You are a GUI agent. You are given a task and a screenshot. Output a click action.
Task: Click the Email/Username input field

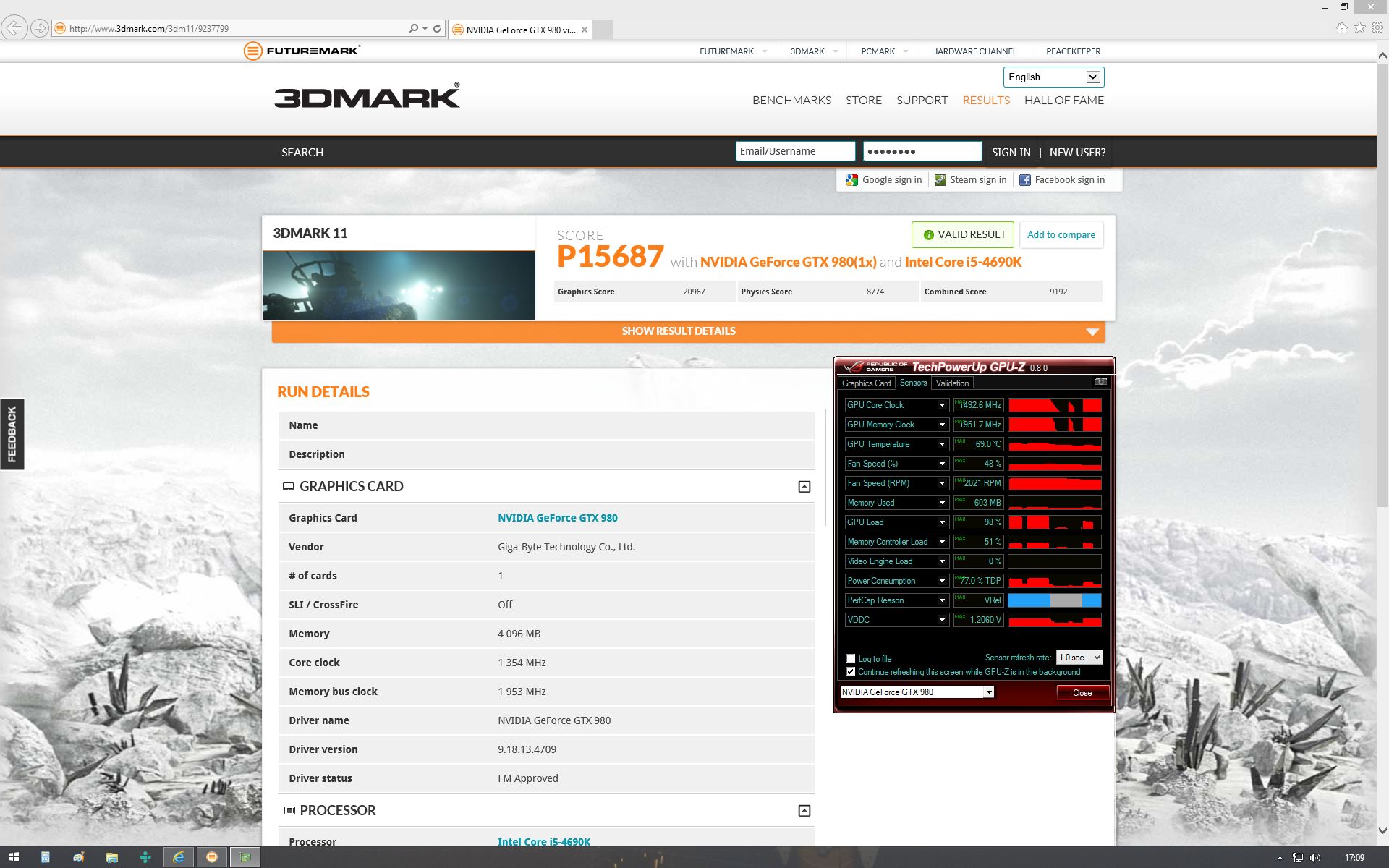point(795,151)
